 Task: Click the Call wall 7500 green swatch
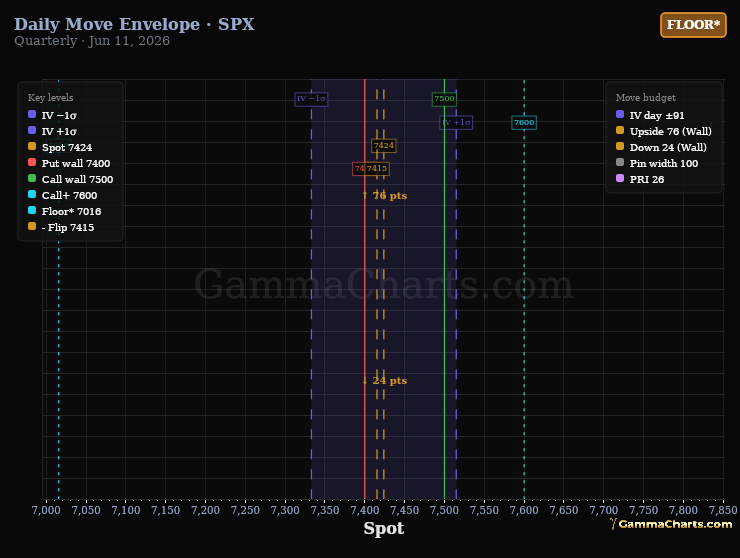click(x=32, y=178)
